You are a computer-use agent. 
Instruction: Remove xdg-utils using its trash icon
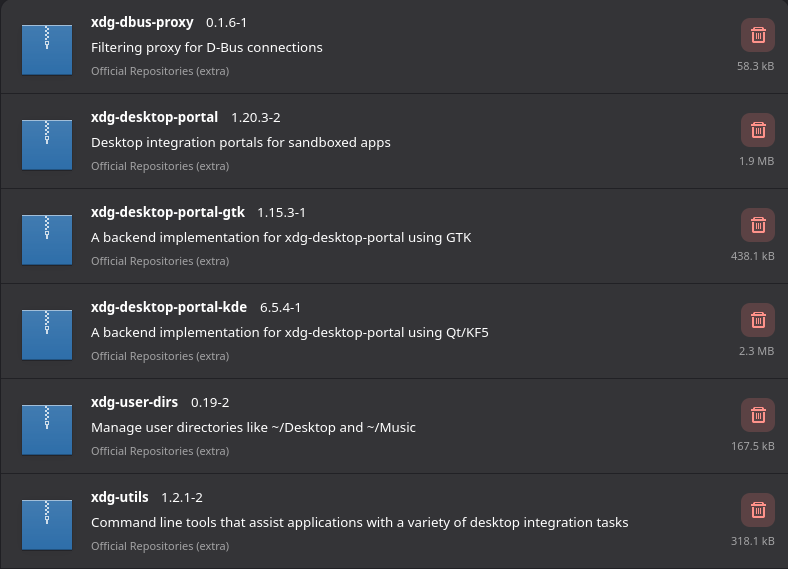coord(757,510)
